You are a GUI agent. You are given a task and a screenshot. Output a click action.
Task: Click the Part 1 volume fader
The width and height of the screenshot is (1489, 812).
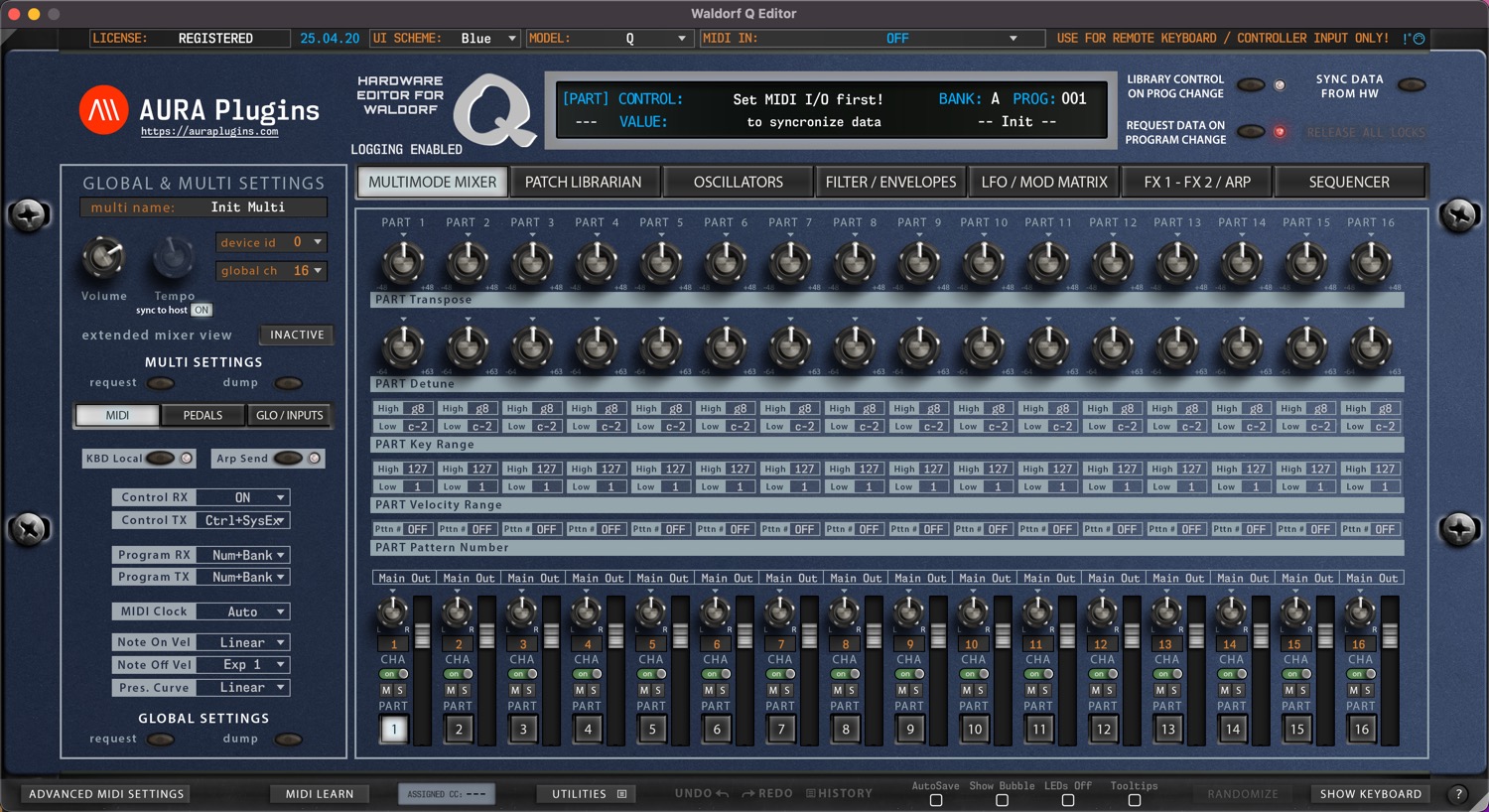click(422, 635)
